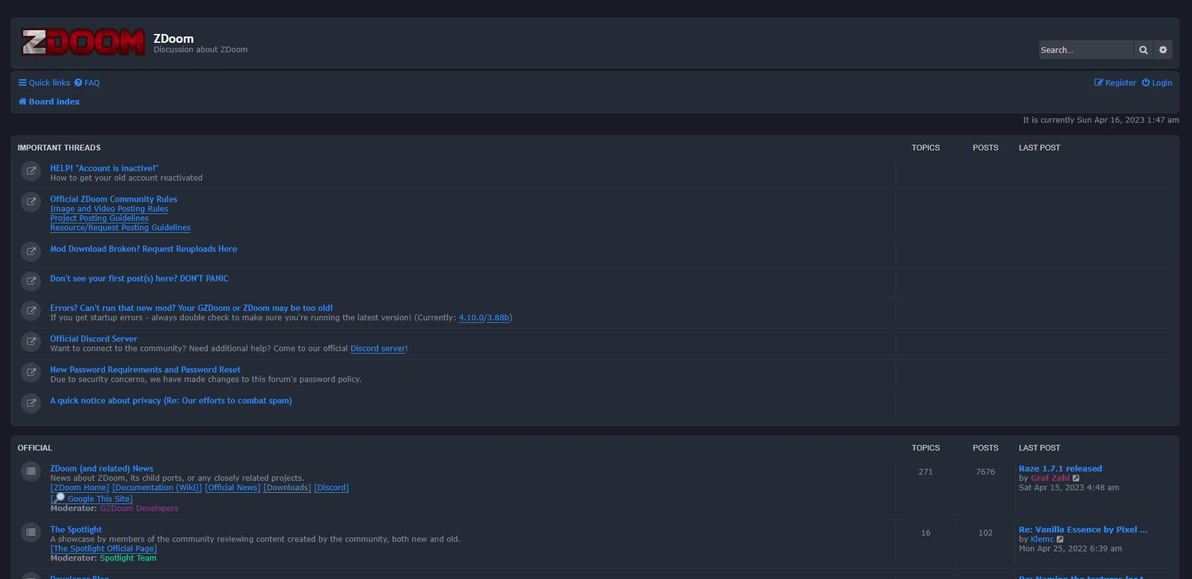Open the Register link

pyautogui.click(x=1115, y=83)
